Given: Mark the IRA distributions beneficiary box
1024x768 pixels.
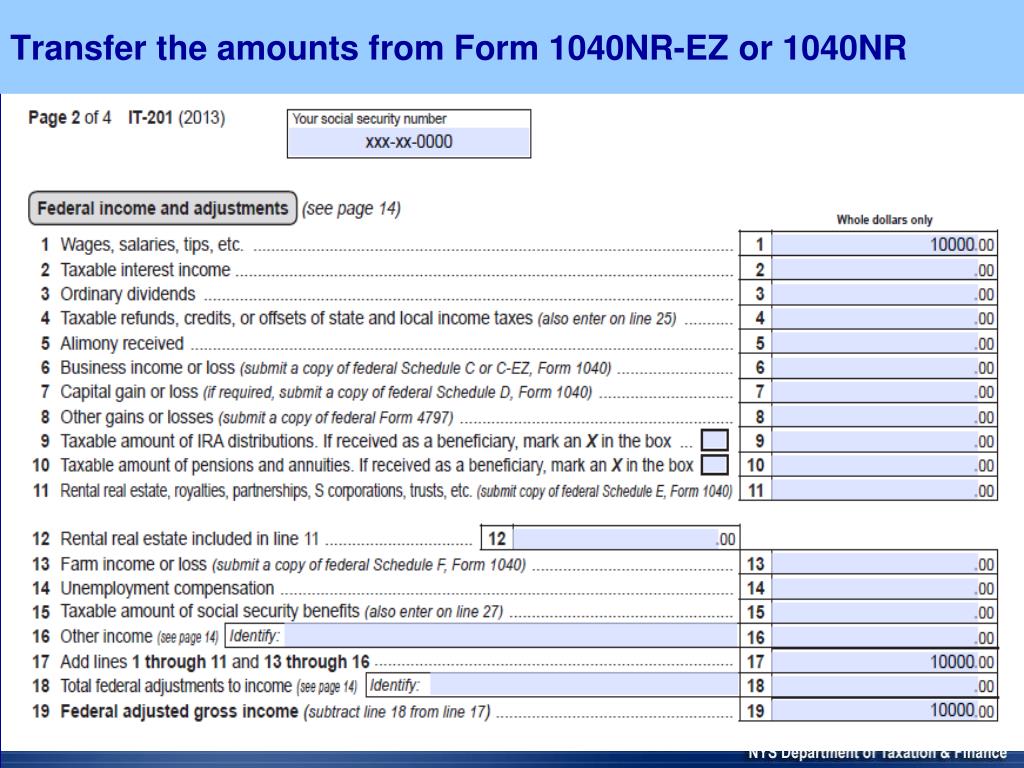Looking at the screenshot, I should pyautogui.click(x=714, y=440).
